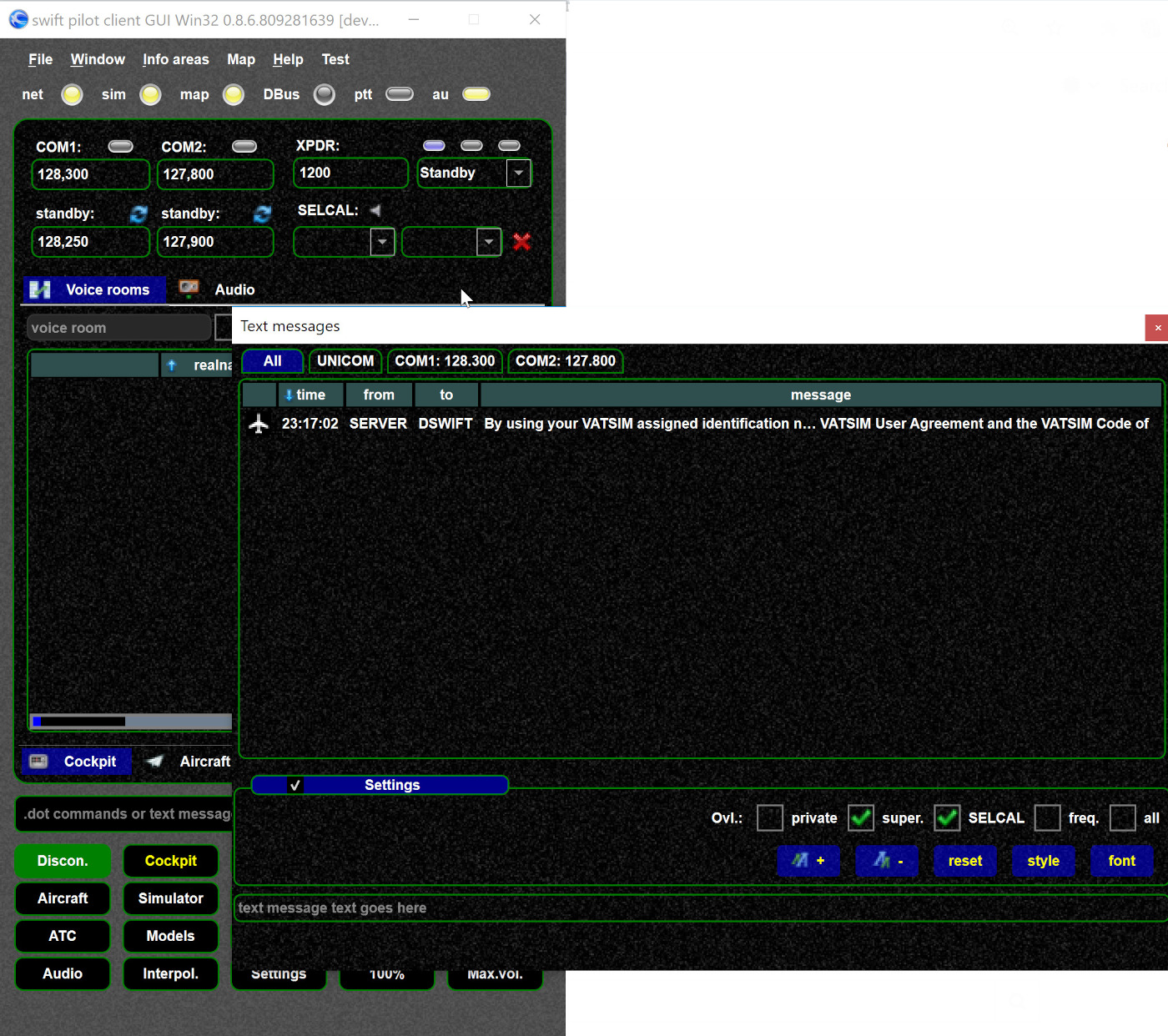Close the Text messages floating window
This screenshot has height=1036, width=1168.
pos(1157,328)
